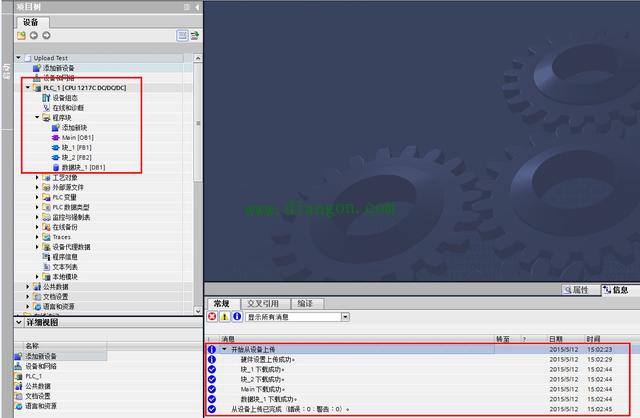The image size is (640, 418).
Task: Click the back navigation arrow in project tree toolbar
Action: [35, 35]
